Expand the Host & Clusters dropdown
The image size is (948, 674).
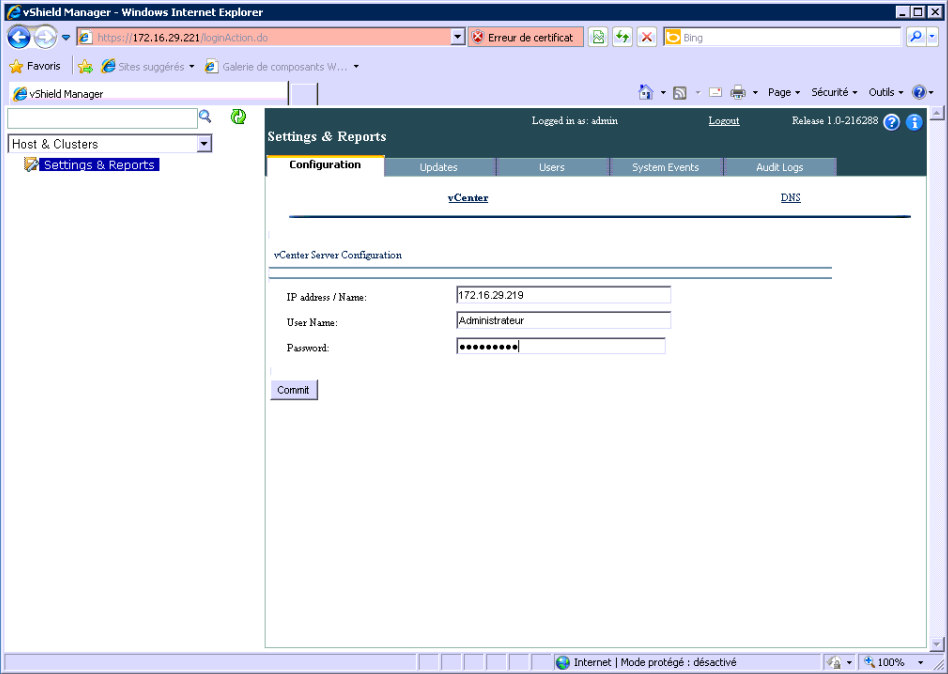coord(204,144)
